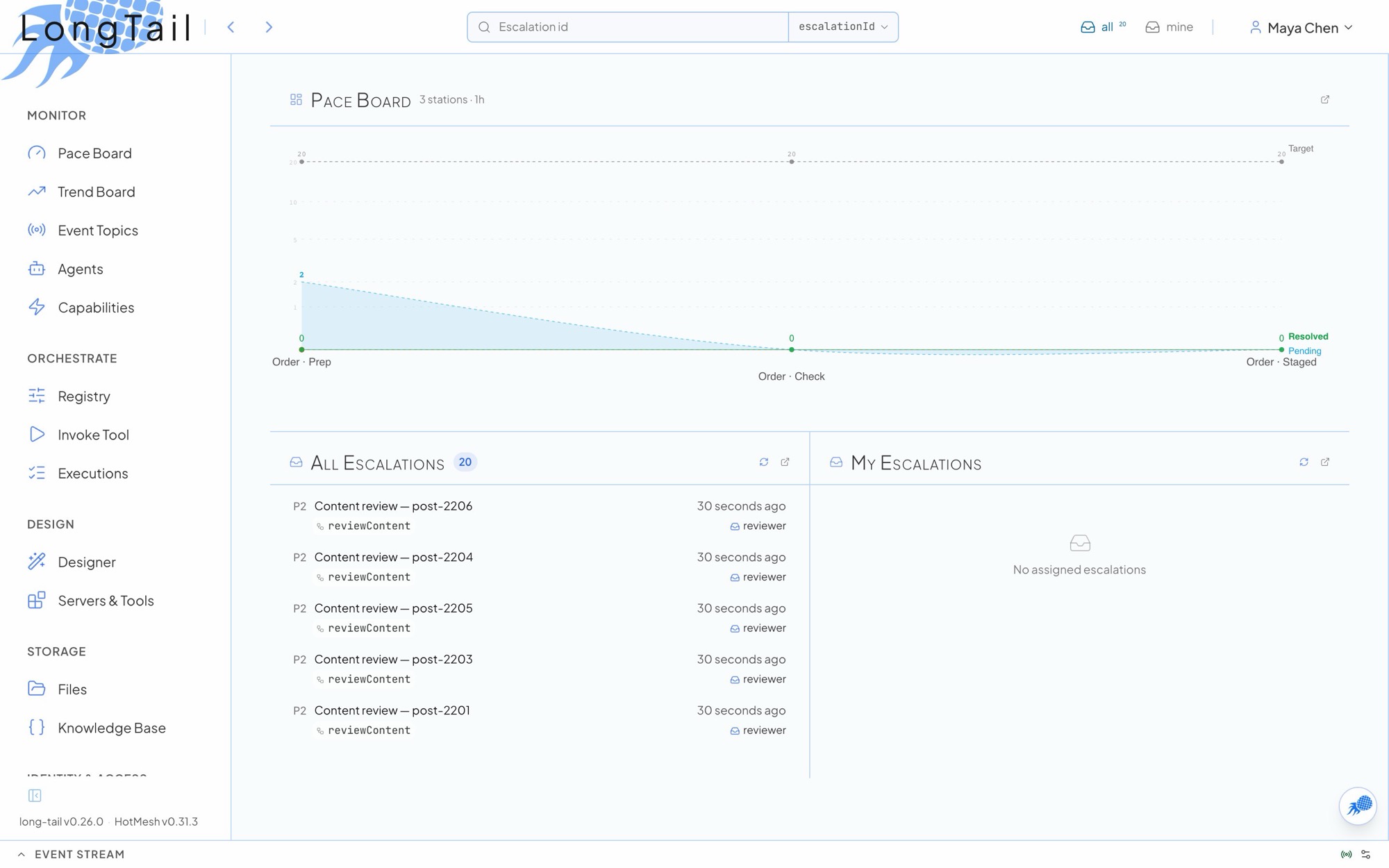The width and height of the screenshot is (1389, 868).
Task: Open escalation Content review post-2206
Action: [x=540, y=515]
